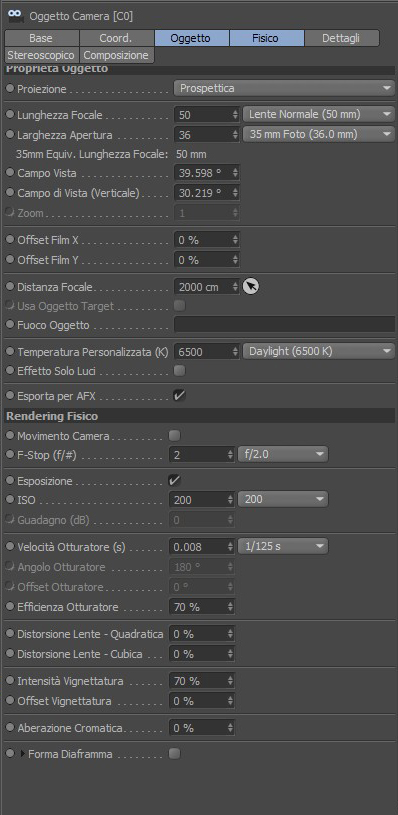398x815 pixels.
Task: Toggle keyframe dot beside ISO
Action: tap(10, 499)
